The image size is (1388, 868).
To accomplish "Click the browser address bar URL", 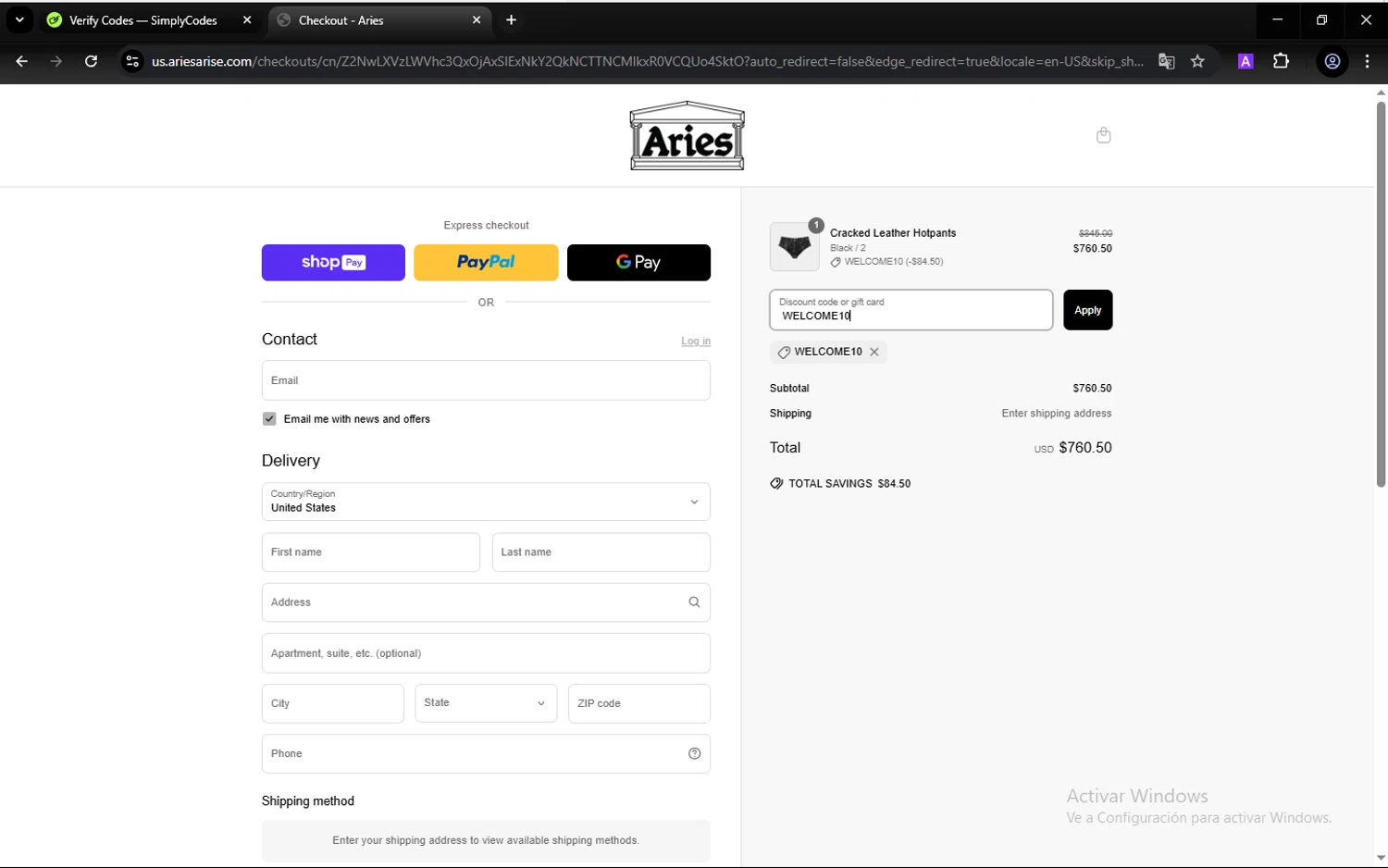I will tap(648, 61).
